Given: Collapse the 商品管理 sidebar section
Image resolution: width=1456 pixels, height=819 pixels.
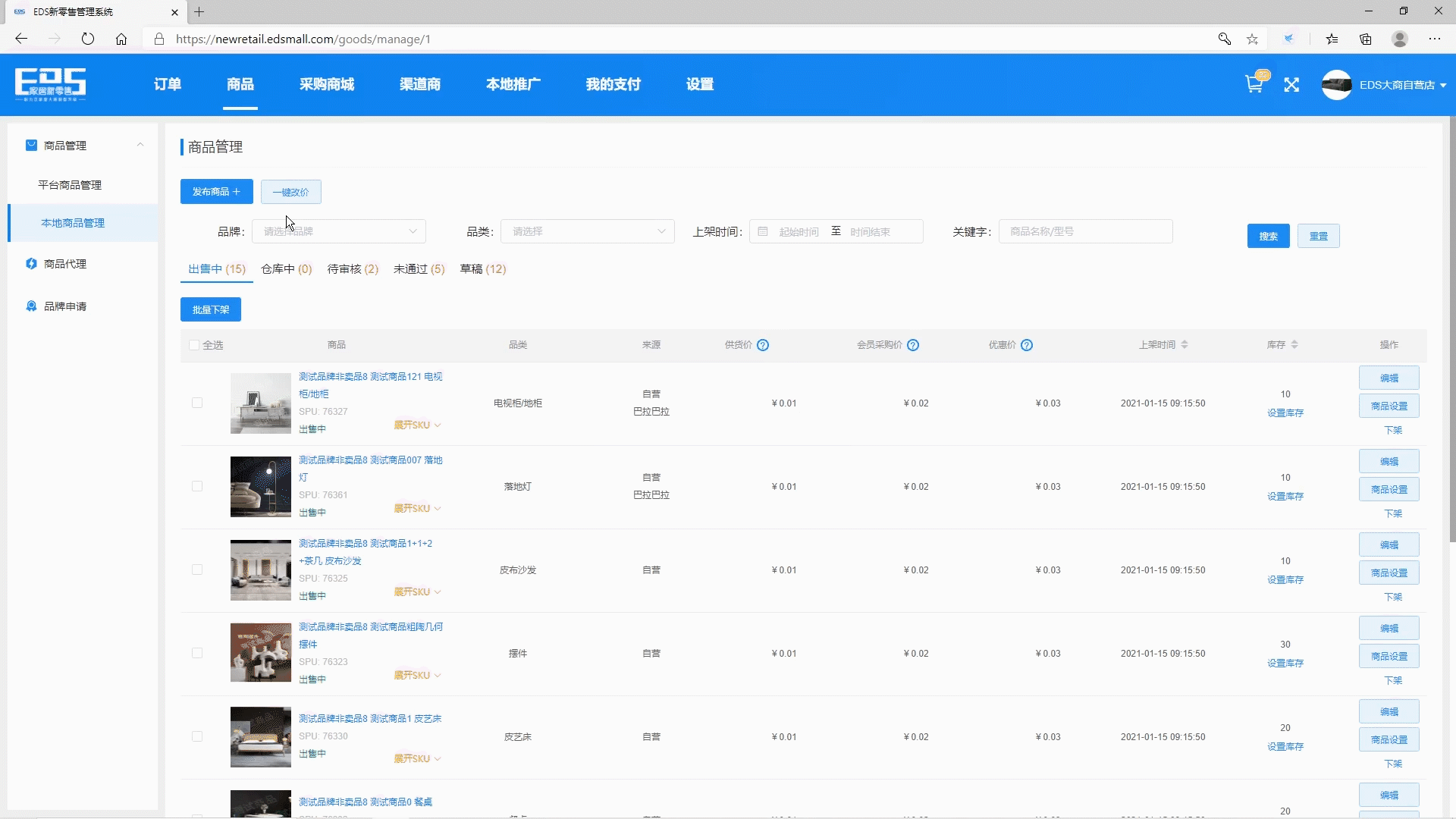Looking at the screenshot, I should [x=140, y=145].
